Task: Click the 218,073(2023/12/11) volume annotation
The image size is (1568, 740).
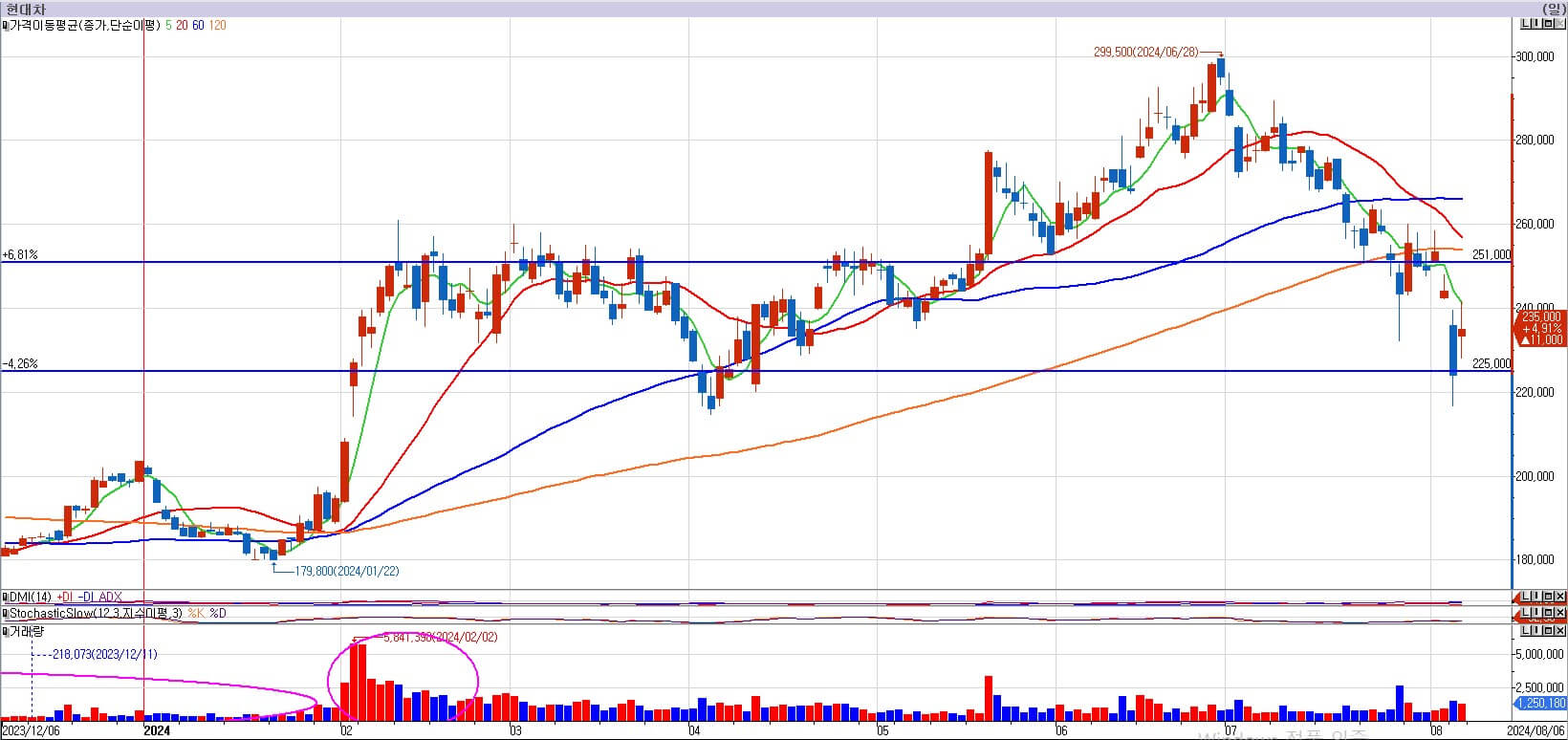Action: (x=105, y=654)
